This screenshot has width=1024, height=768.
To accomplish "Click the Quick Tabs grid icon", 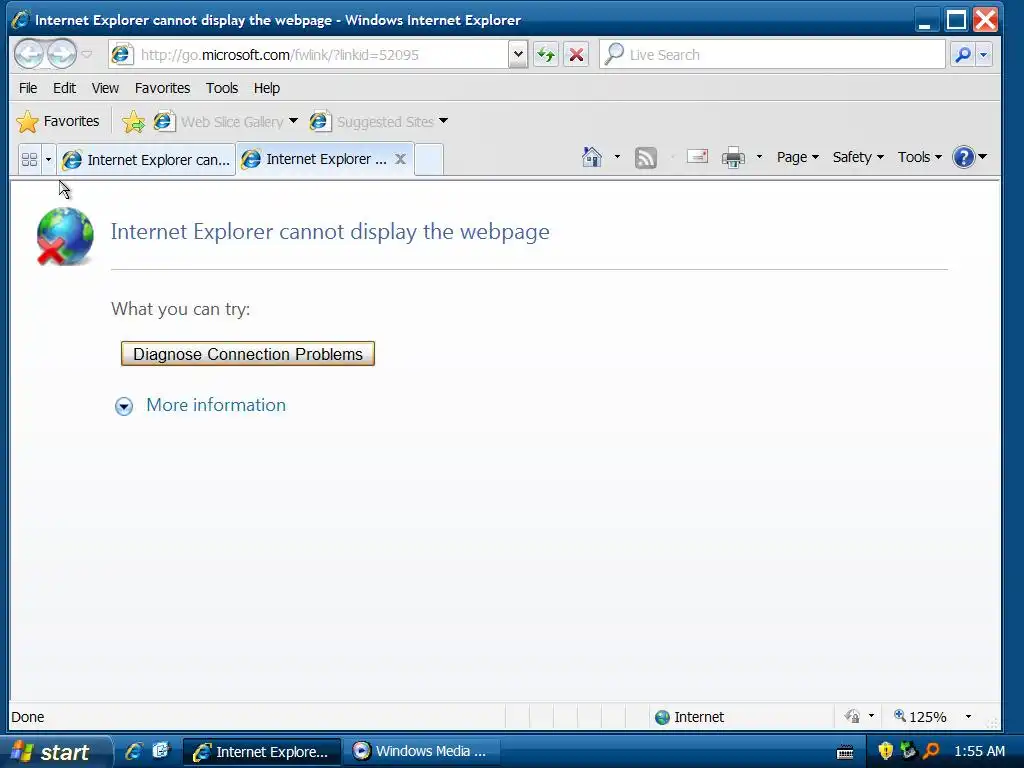I will point(29,159).
